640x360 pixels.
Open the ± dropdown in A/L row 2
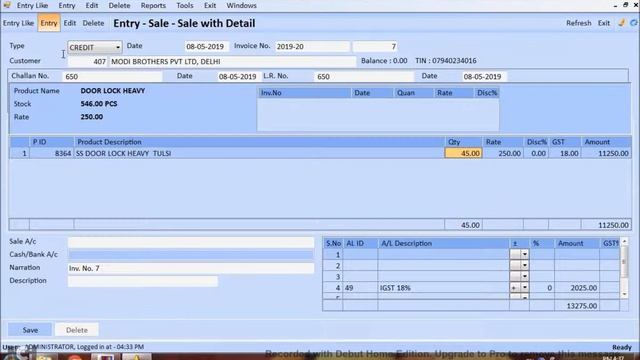pyautogui.click(x=524, y=265)
